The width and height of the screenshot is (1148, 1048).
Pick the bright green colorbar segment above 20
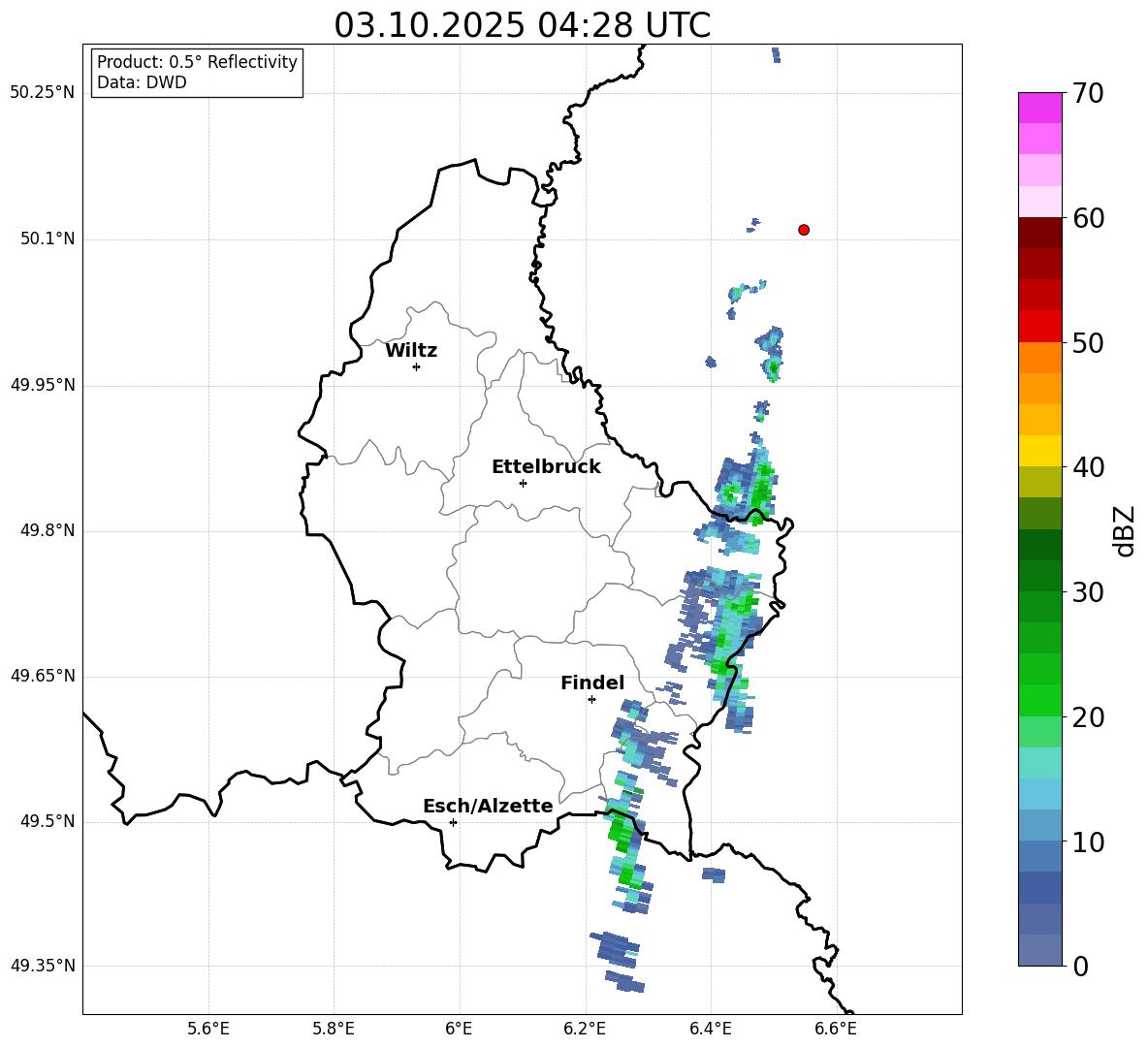pyautogui.click(x=1039, y=700)
